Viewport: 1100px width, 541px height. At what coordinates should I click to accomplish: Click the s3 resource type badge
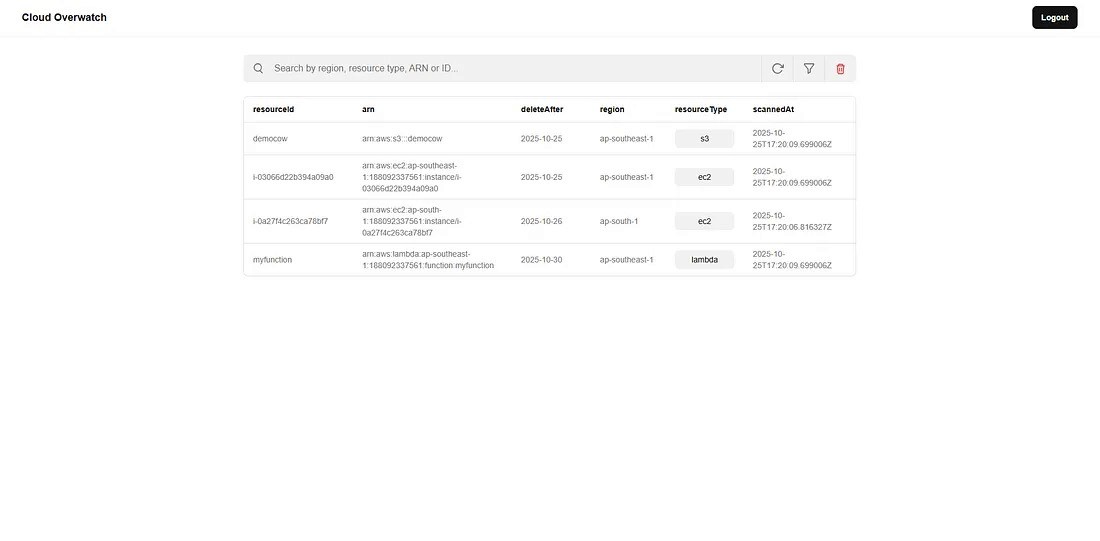pyautogui.click(x=704, y=139)
